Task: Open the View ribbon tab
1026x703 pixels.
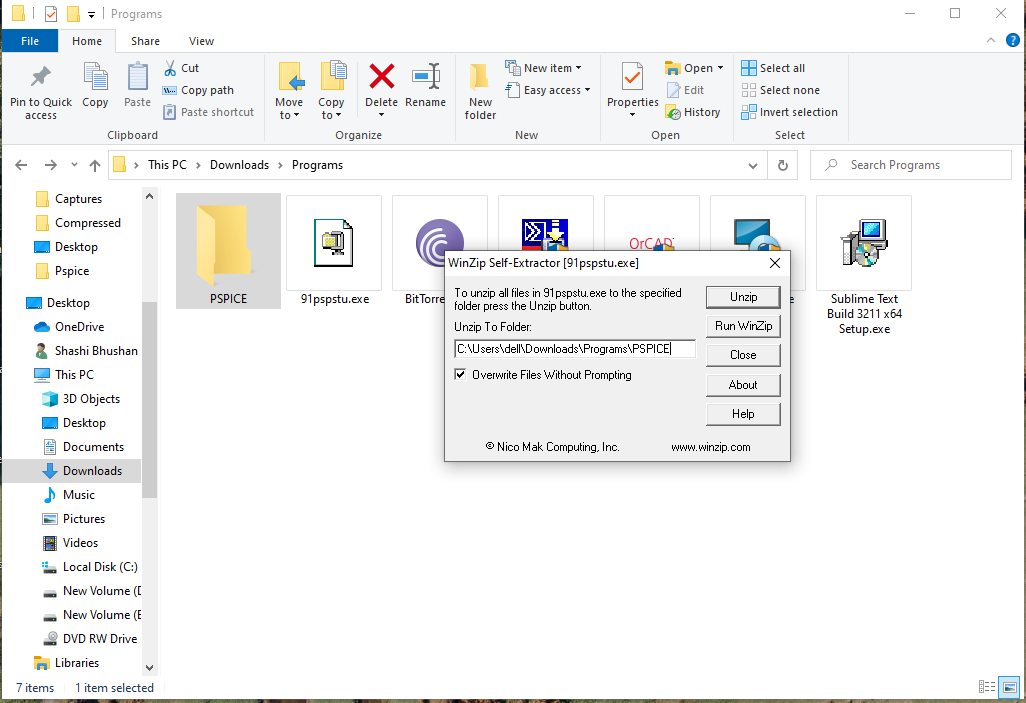Action: coord(201,41)
